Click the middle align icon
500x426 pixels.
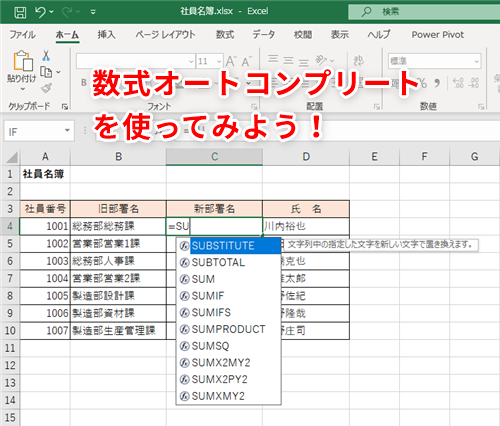point(288,60)
